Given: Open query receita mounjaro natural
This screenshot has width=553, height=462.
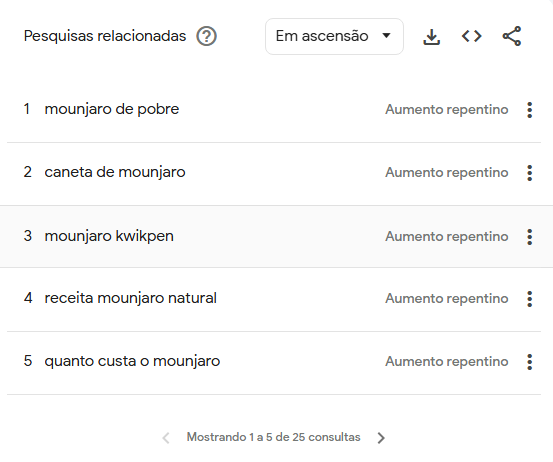Looking at the screenshot, I should 130,298.
